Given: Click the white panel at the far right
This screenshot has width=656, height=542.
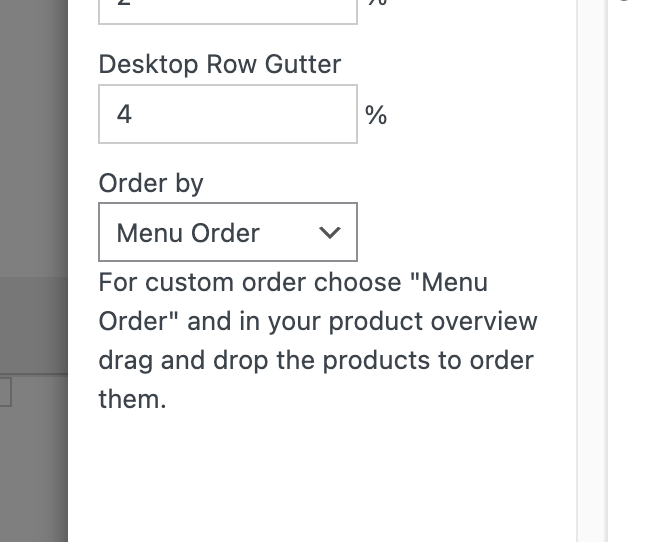Looking at the screenshot, I should (x=631, y=270).
